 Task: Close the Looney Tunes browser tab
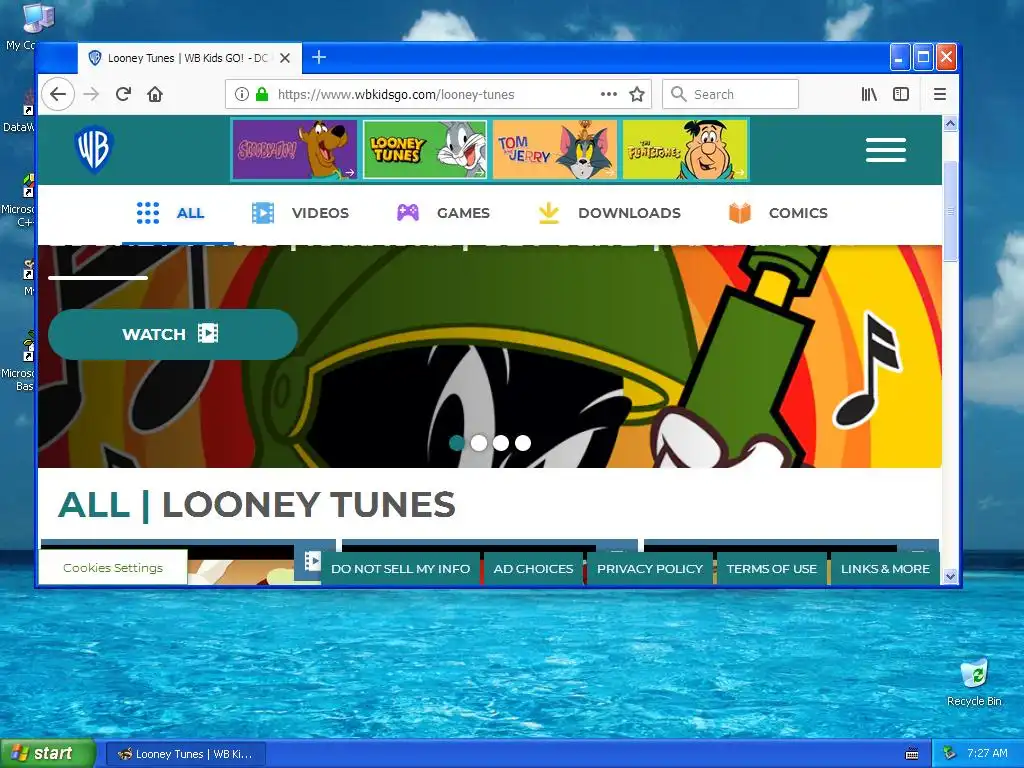click(285, 58)
